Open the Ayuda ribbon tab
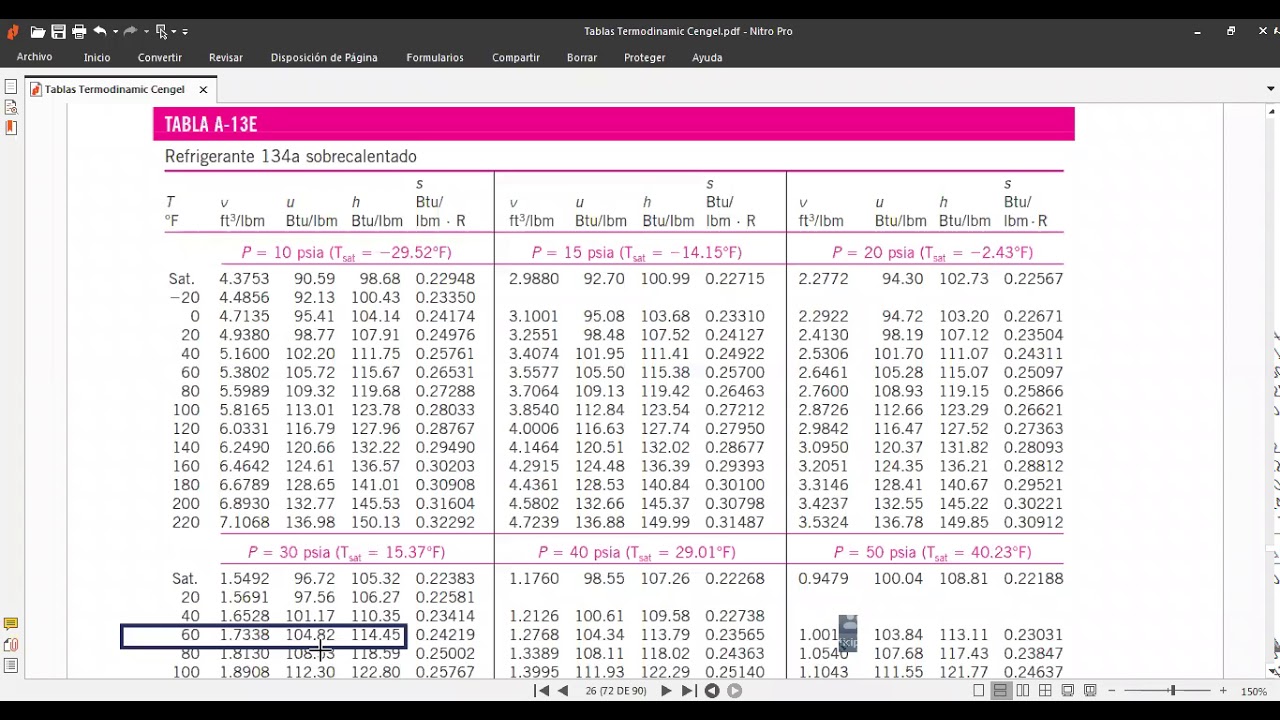1280x720 pixels. click(707, 57)
